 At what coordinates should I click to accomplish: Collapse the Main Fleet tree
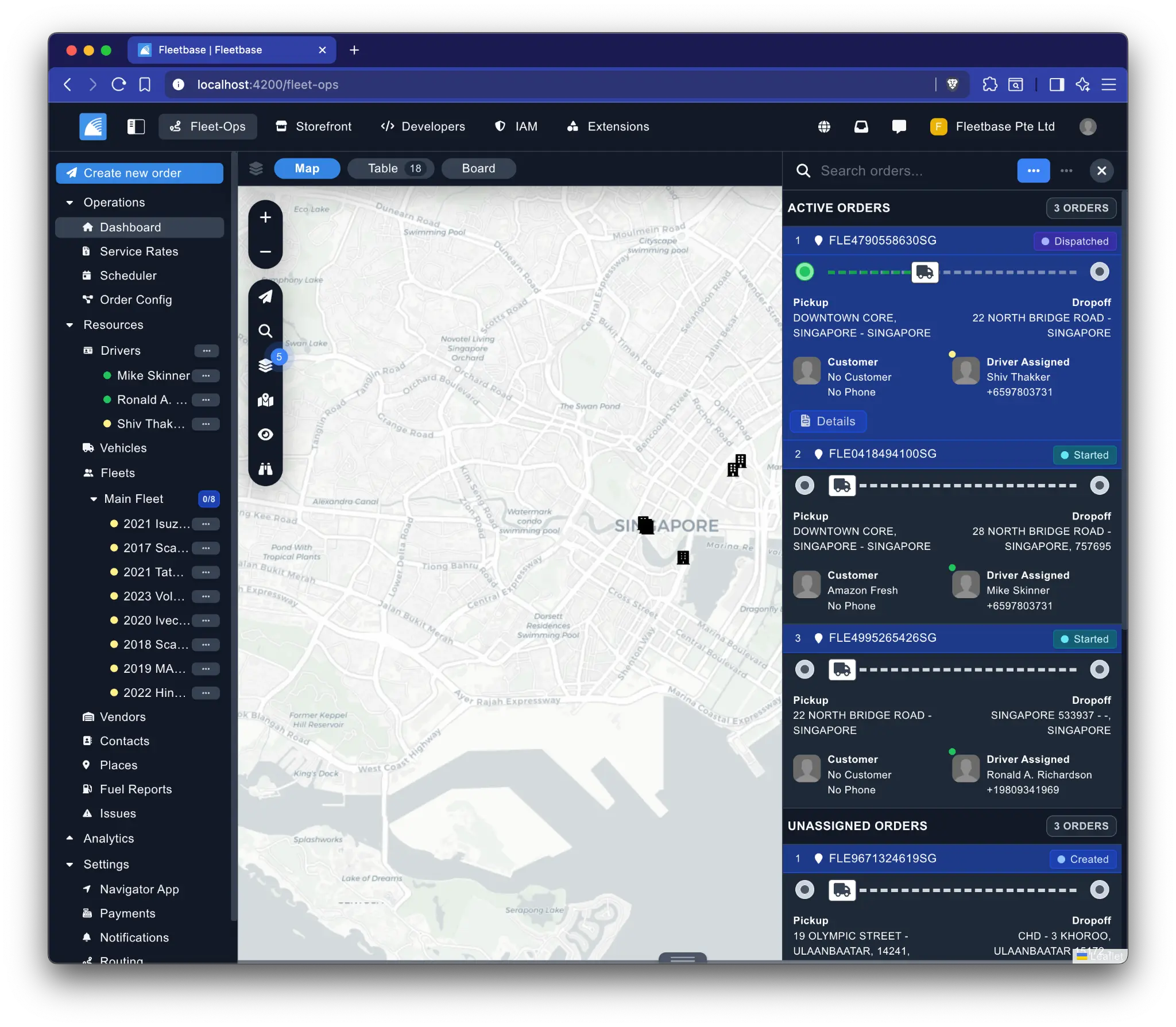pyautogui.click(x=94, y=499)
